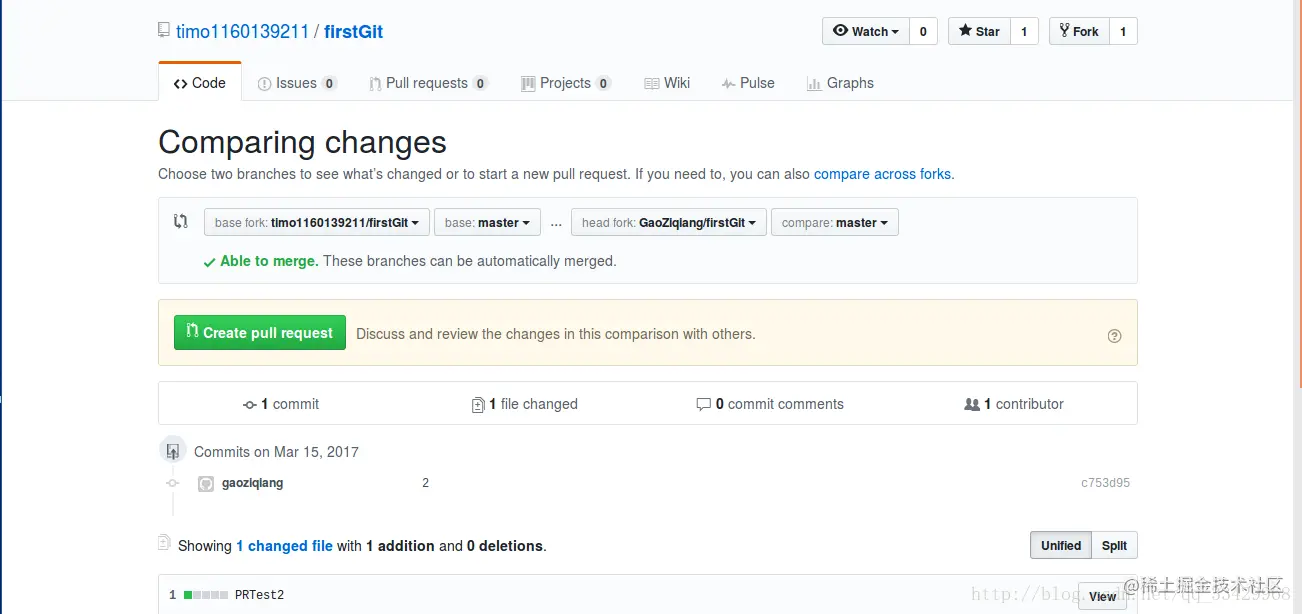The height and width of the screenshot is (614, 1302).
Task: Switch diff view to Unified
Action: [x=1060, y=545]
